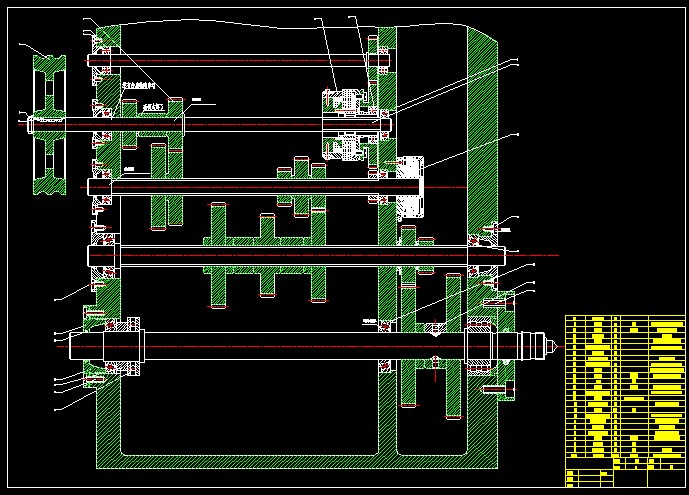Select the white end cover on third shaft

(411, 185)
